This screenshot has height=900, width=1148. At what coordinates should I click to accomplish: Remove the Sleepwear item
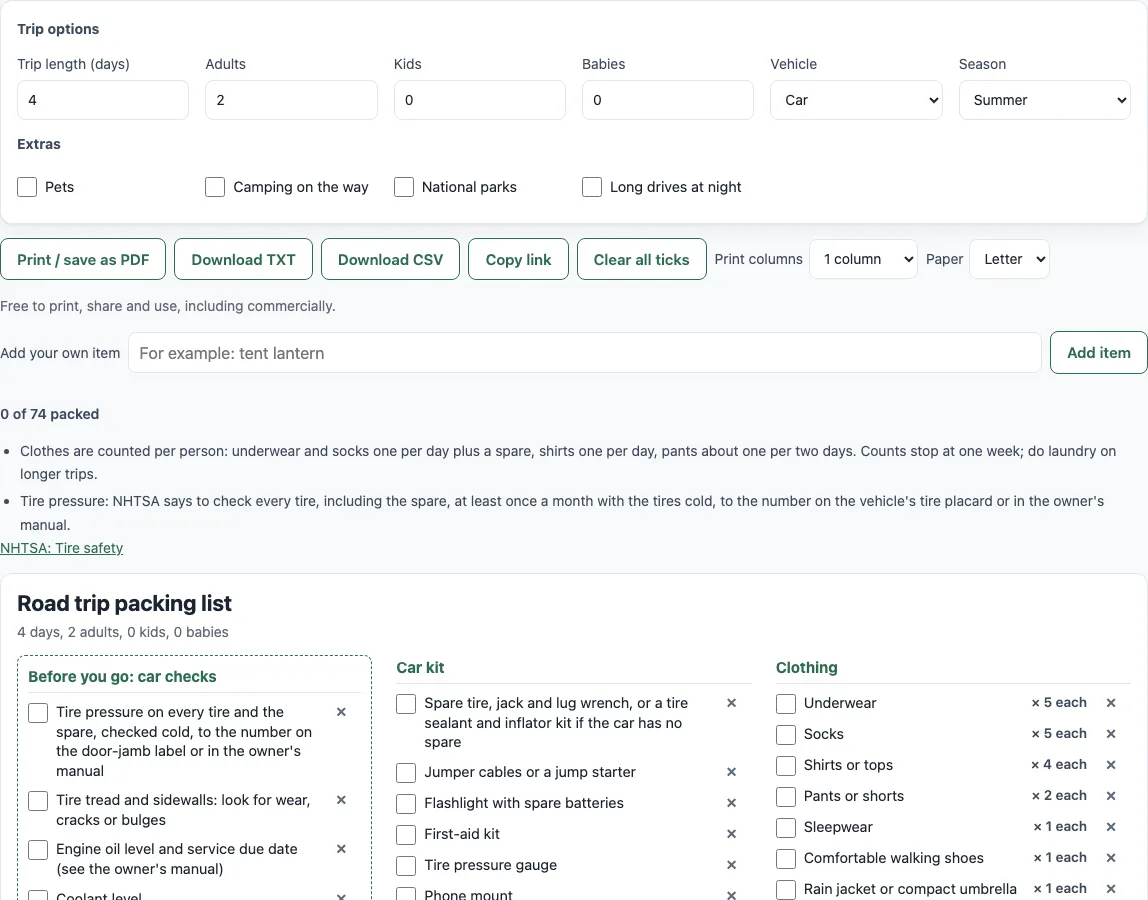(1111, 827)
